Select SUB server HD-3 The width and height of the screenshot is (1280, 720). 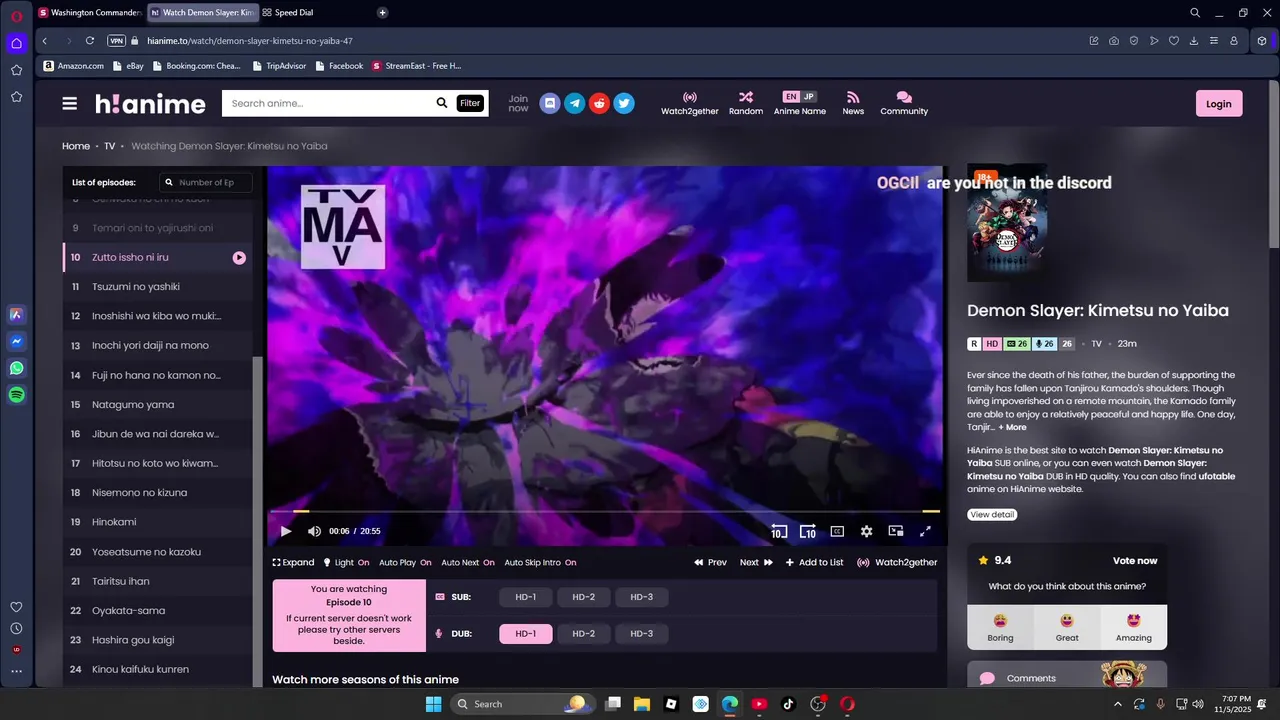pos(642,597)
